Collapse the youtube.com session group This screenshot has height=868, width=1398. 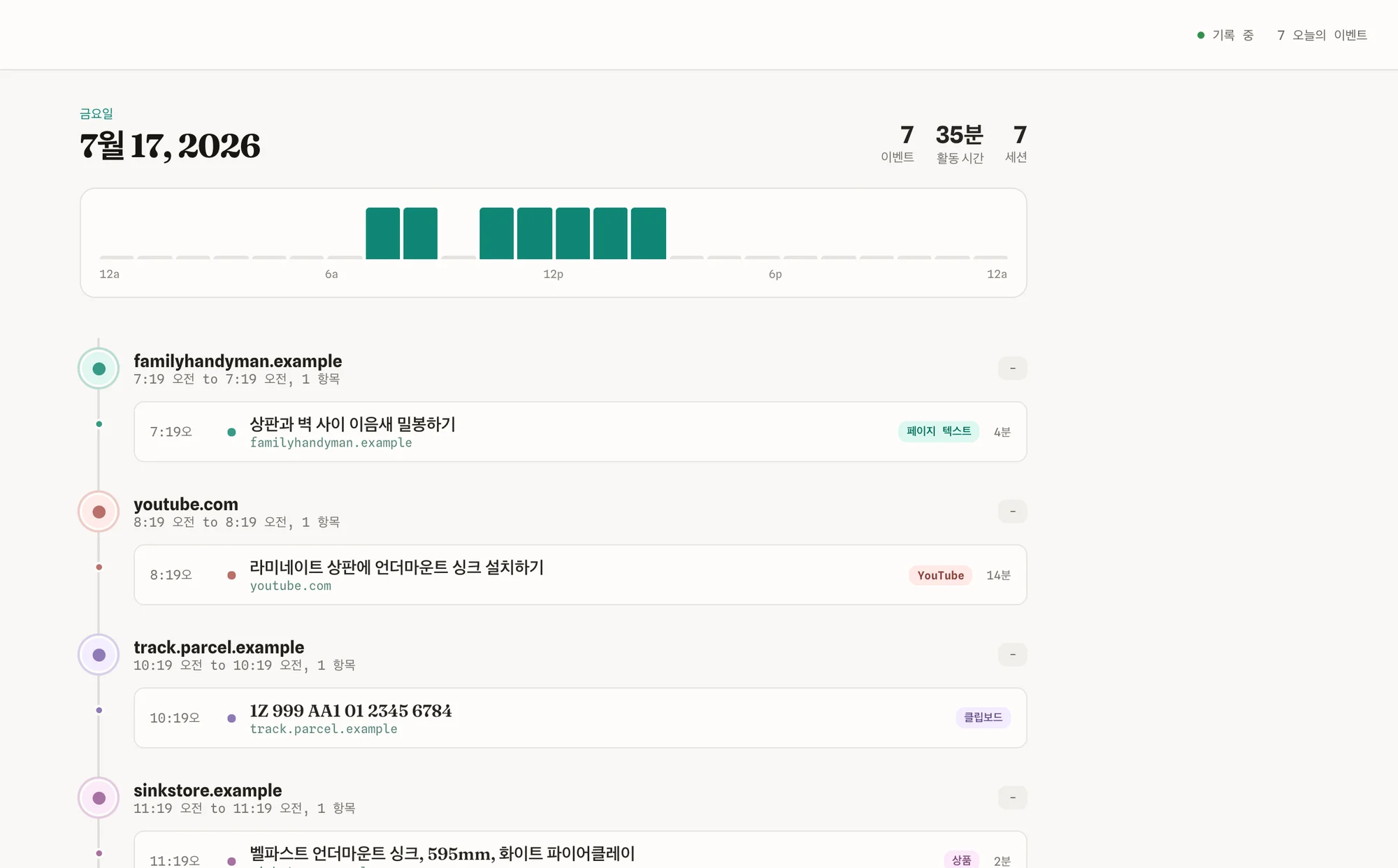pos(1012,512)
